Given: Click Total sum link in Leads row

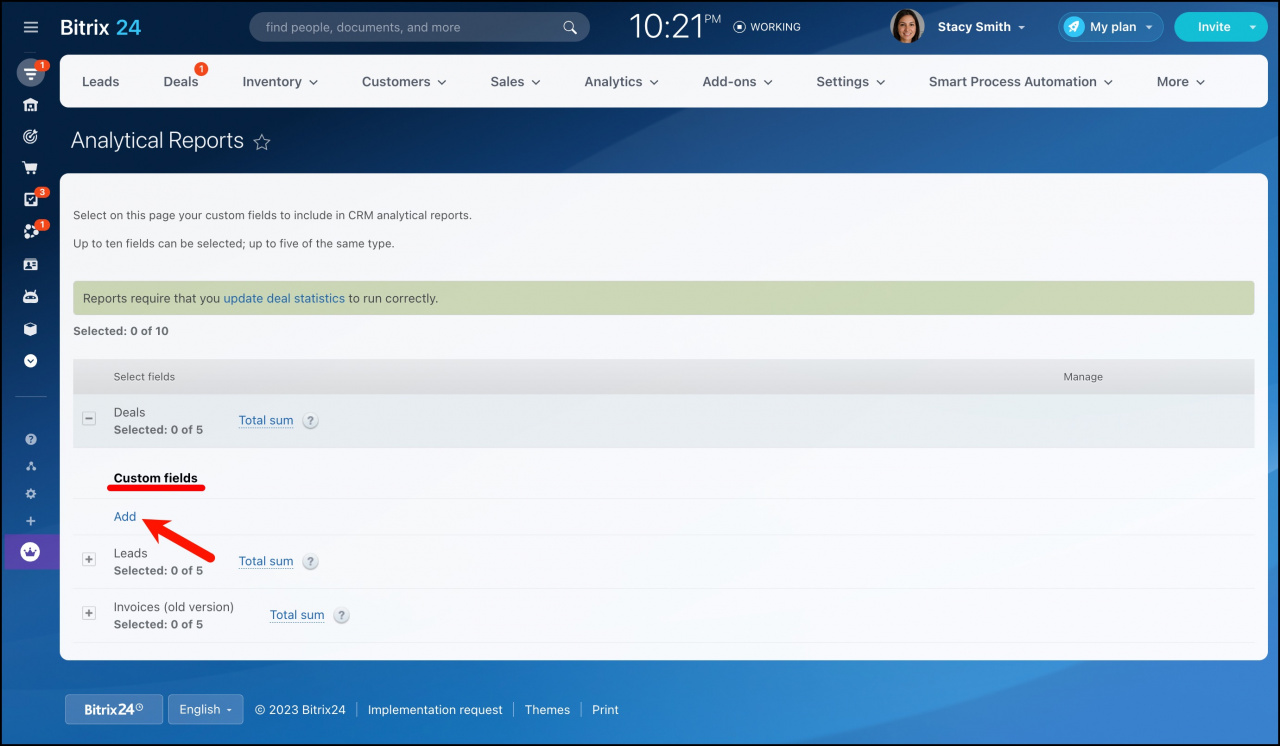Looking at the screenshot, I should [x=266, y=562].
